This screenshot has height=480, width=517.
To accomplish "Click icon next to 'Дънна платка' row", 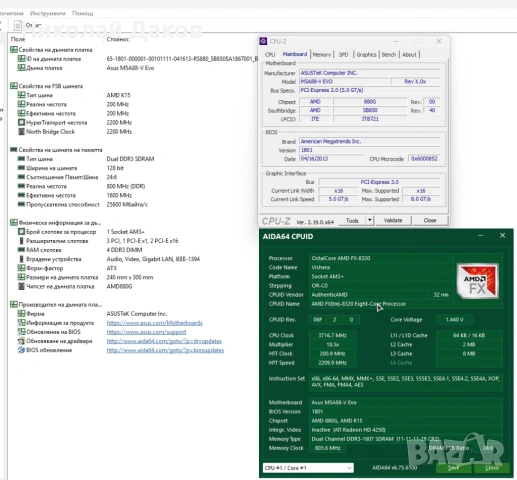I will (21, 68).
